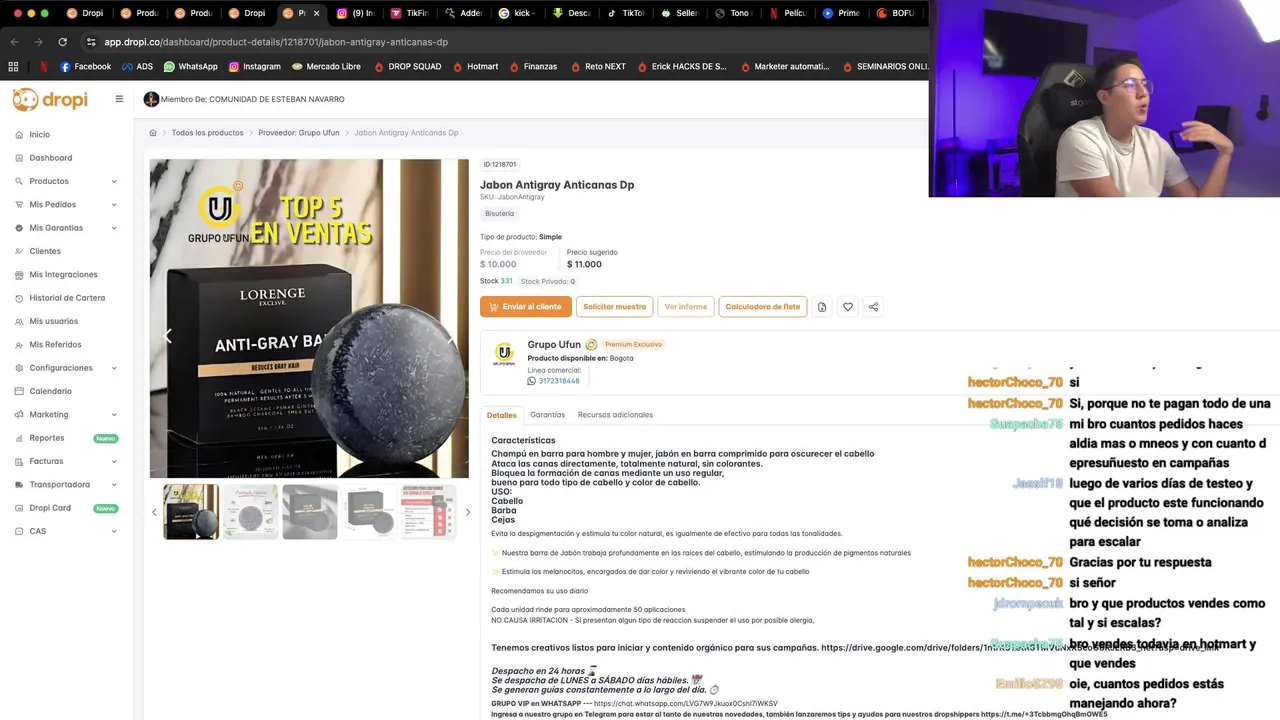This screenshot has height=720, width=1280.
Task: Click the download file icon button
Action: (x=822, y=307)
